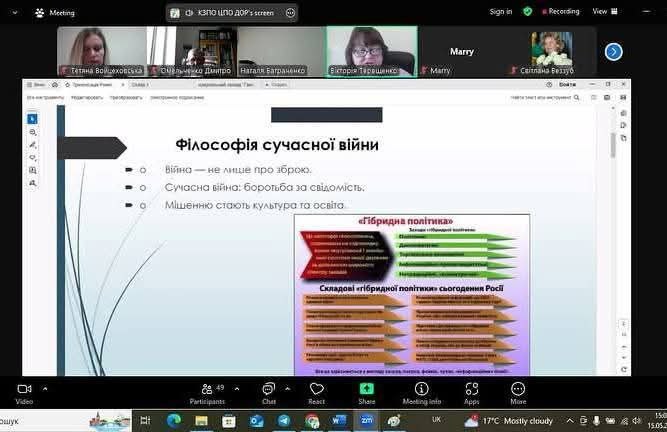
Task: Expand the Video options arrow
Action: pyautogui.click(x=45, y=386)
